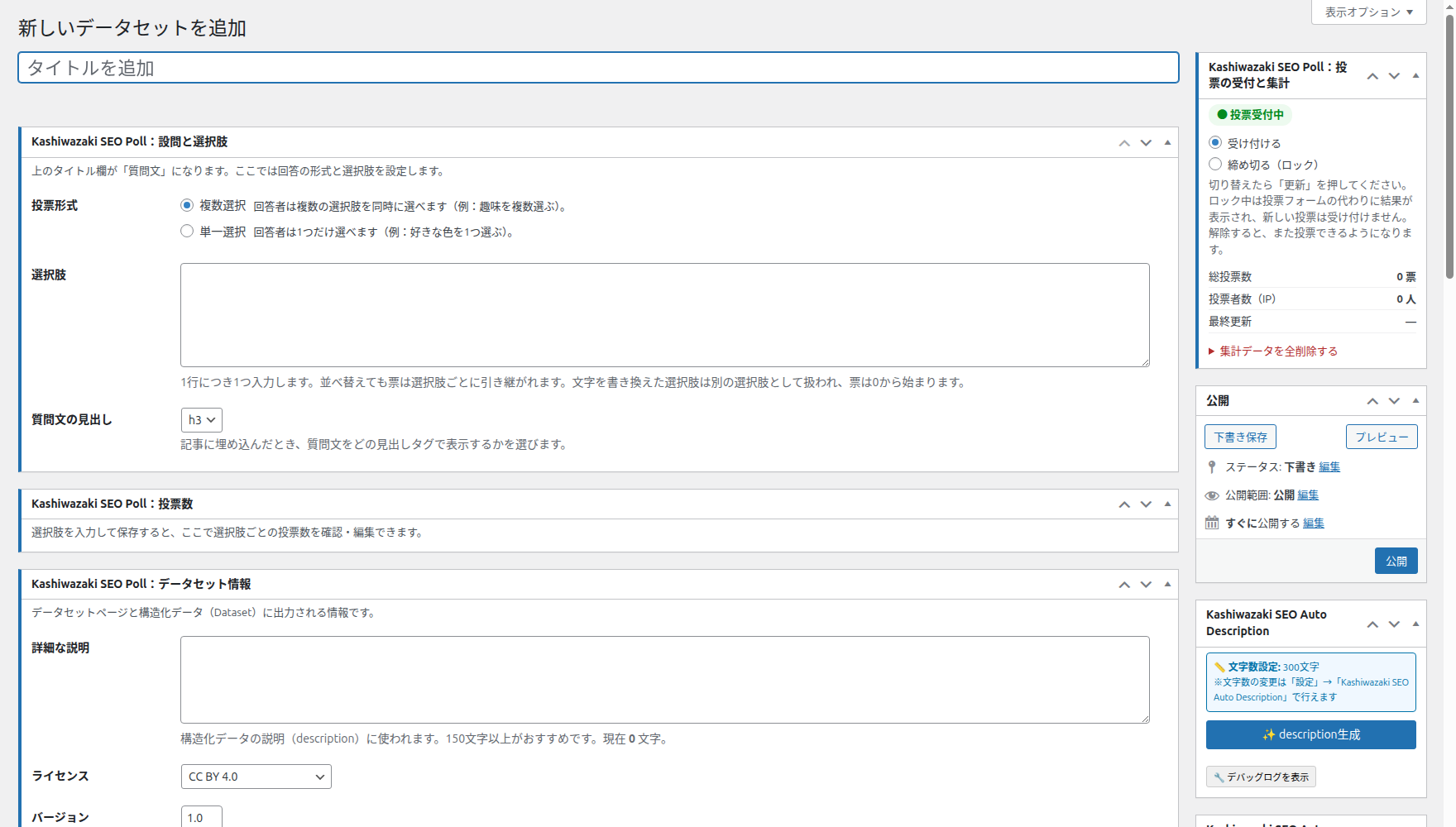Click the 投票受付中 status badge

pos(1251,115)
